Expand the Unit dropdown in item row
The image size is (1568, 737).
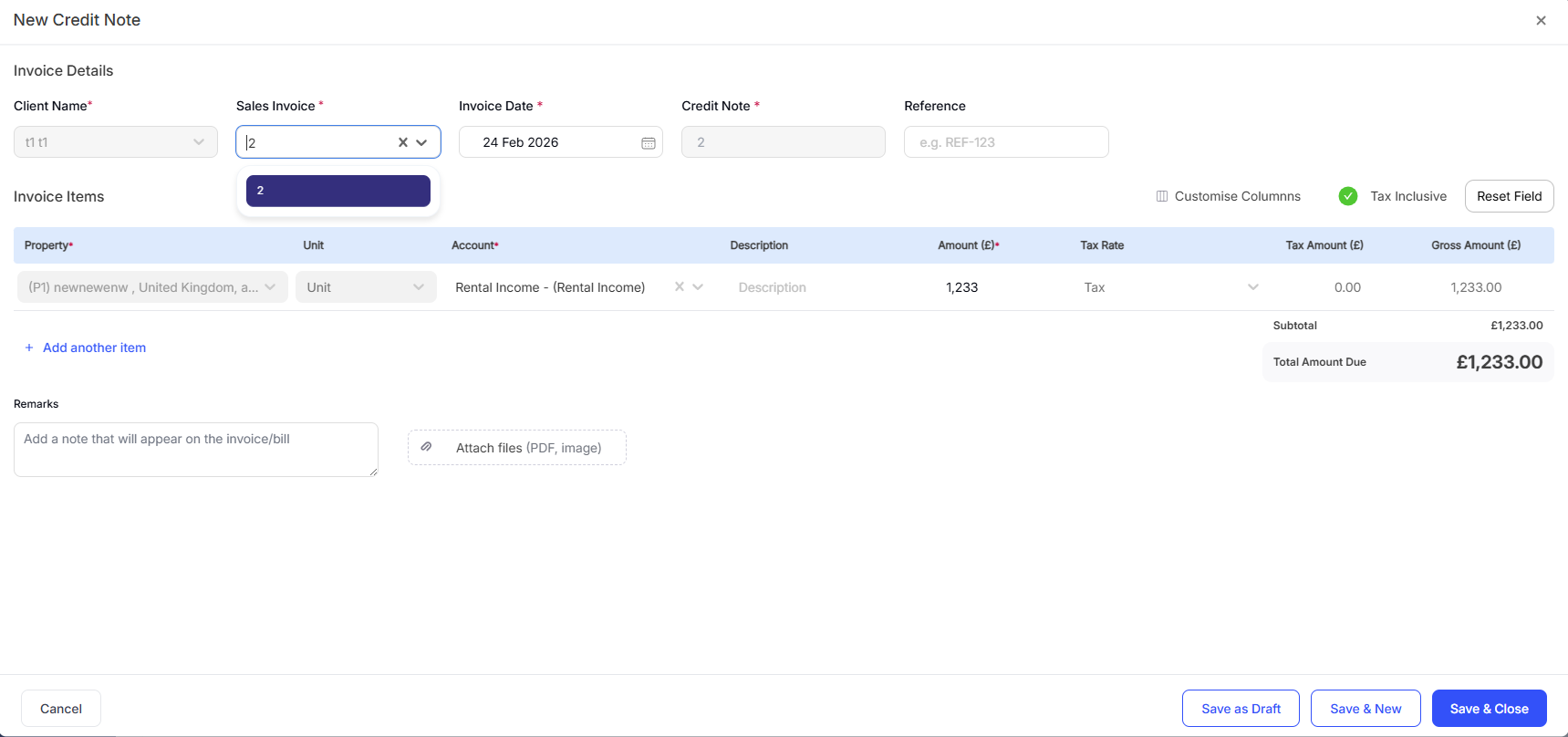pyautogui.click(x=418, y=287)
